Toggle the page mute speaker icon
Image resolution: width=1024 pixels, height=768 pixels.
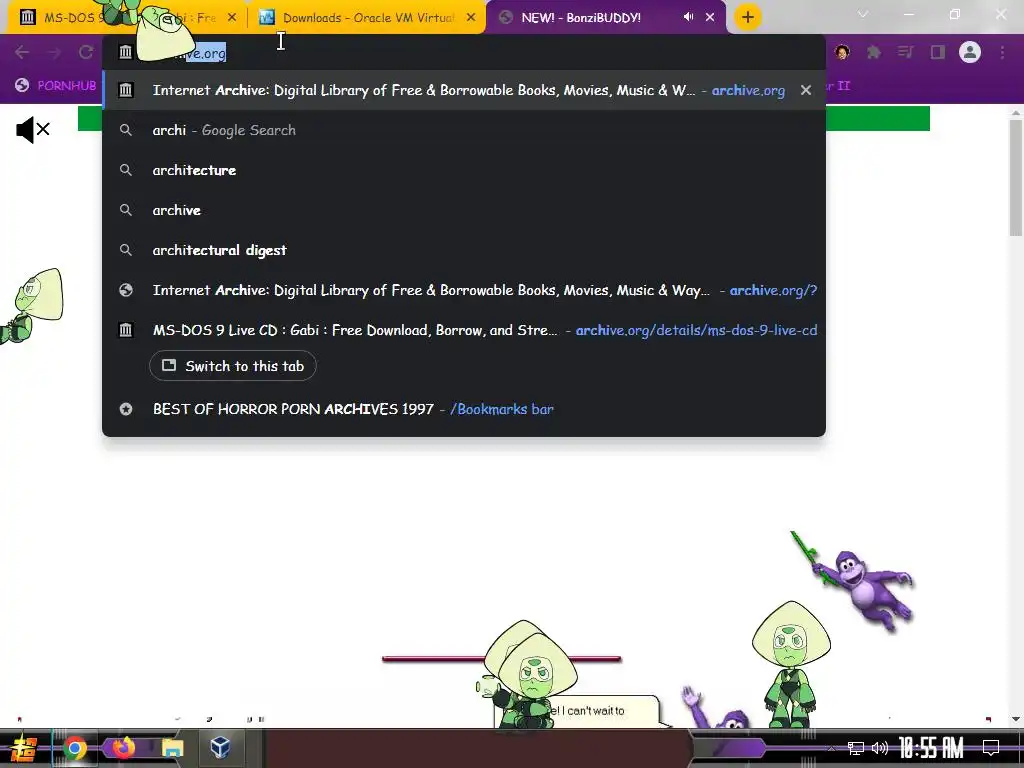pos(33,130)
